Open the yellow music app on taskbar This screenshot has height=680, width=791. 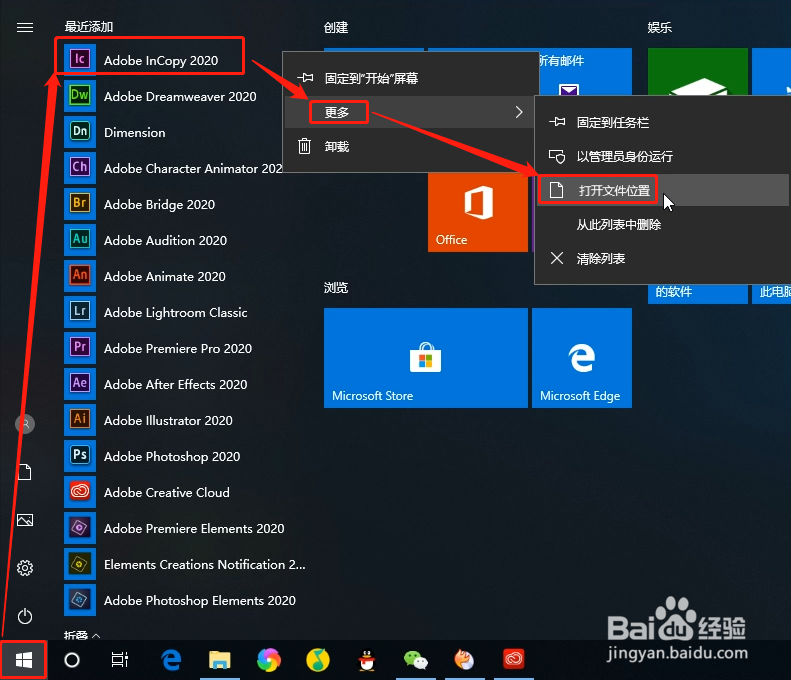[318, 660]
